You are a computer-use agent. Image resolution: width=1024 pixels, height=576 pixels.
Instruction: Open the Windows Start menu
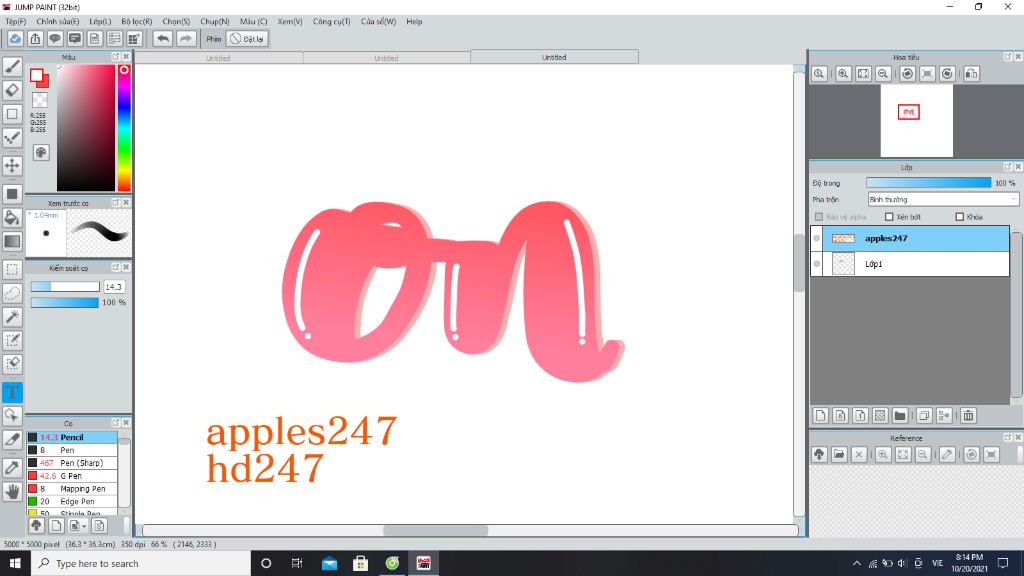tap(15, 563)
